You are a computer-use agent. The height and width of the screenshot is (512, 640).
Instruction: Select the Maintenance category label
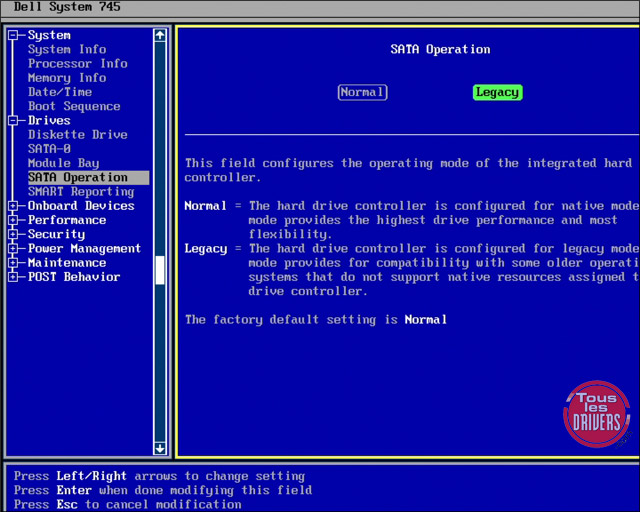pyautogui.click(x=67, y=263)
